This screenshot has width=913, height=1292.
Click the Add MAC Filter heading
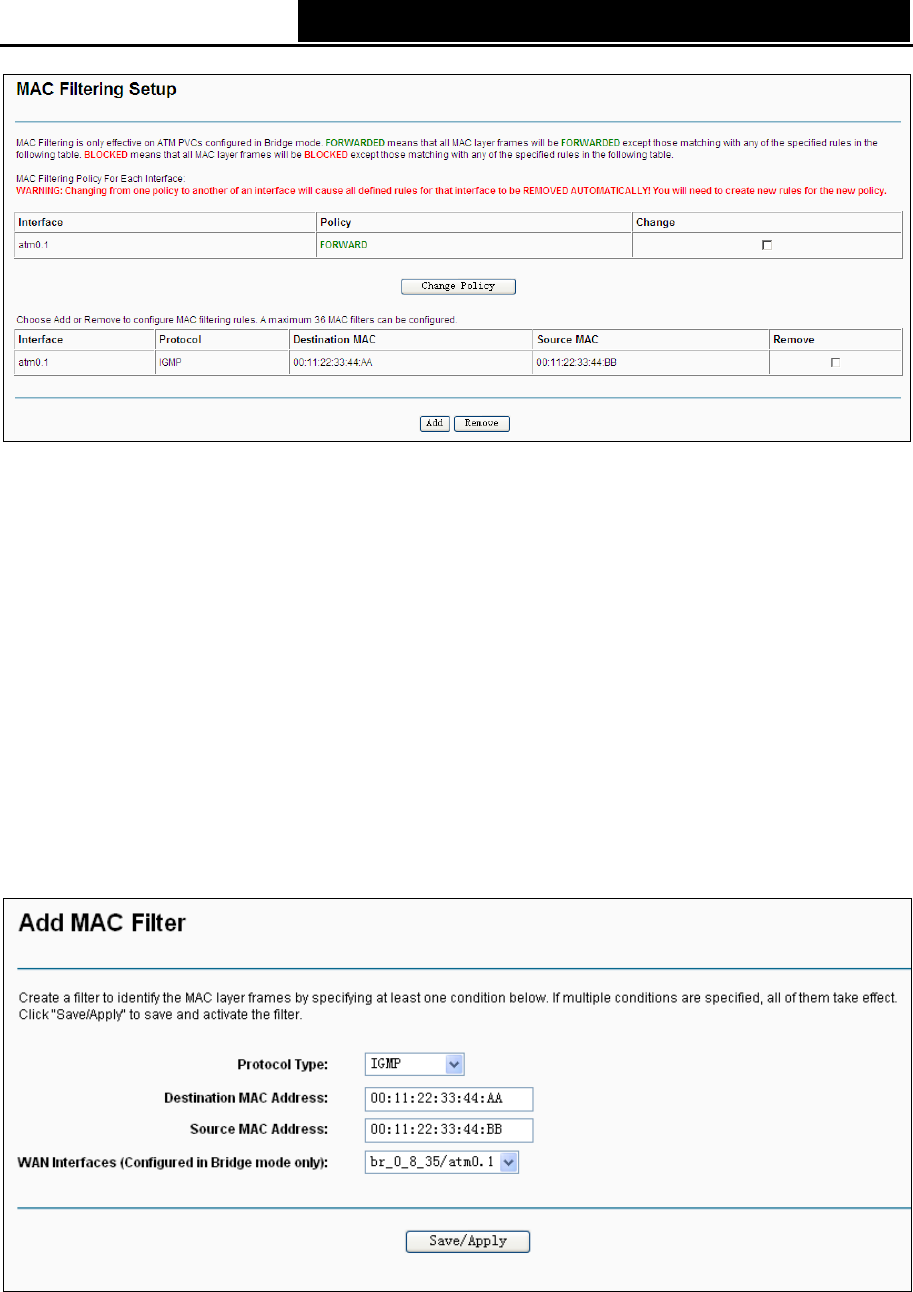[102, 923]
